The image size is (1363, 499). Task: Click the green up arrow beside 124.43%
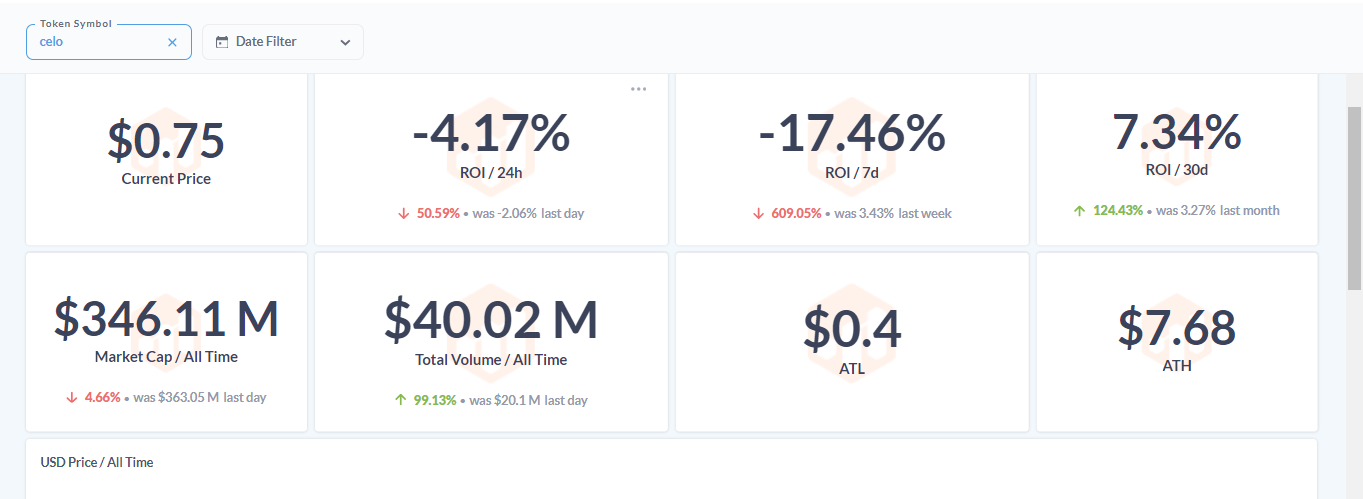coord(1079,210)
